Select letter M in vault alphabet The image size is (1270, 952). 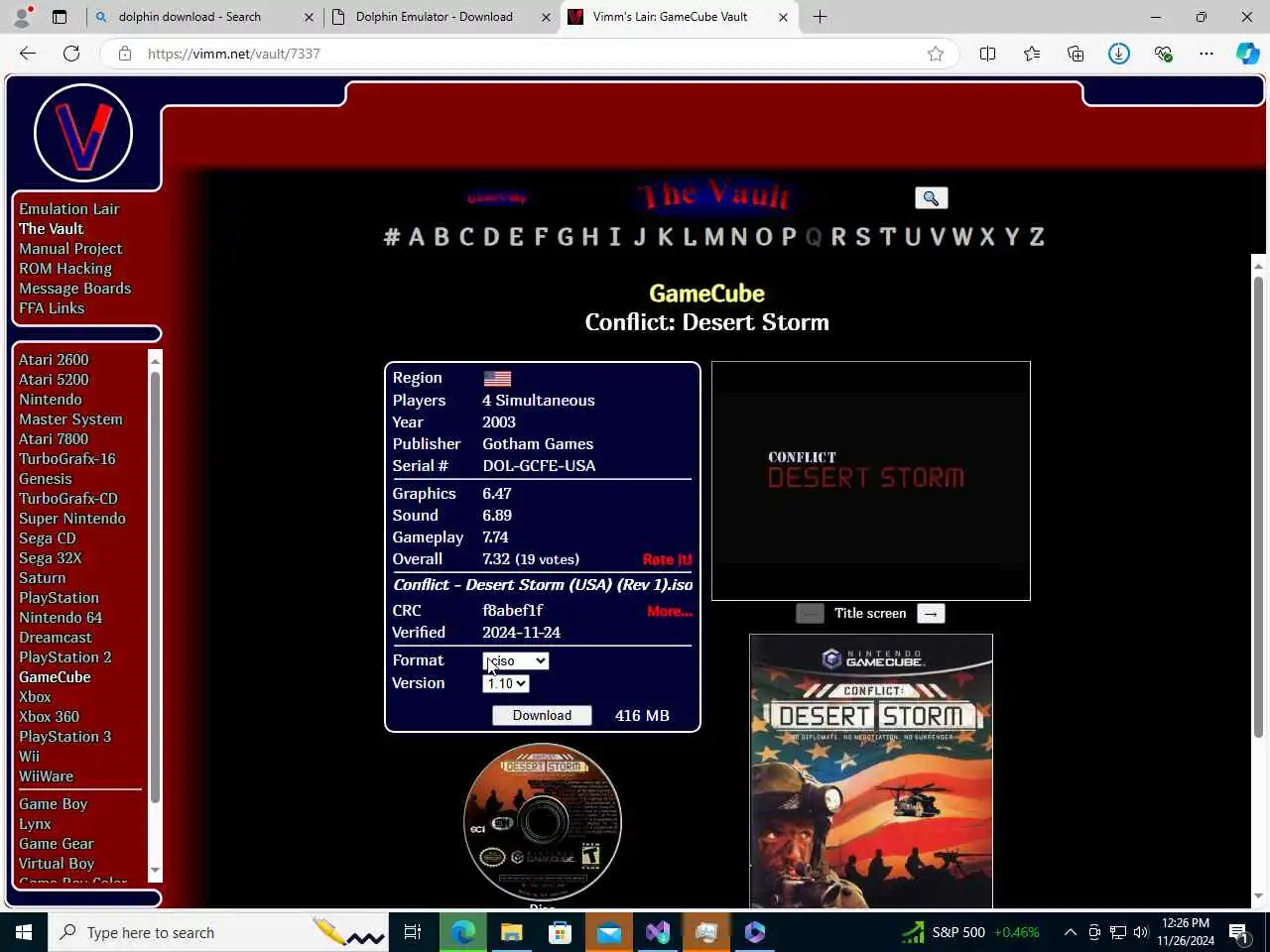pos(714,237)
